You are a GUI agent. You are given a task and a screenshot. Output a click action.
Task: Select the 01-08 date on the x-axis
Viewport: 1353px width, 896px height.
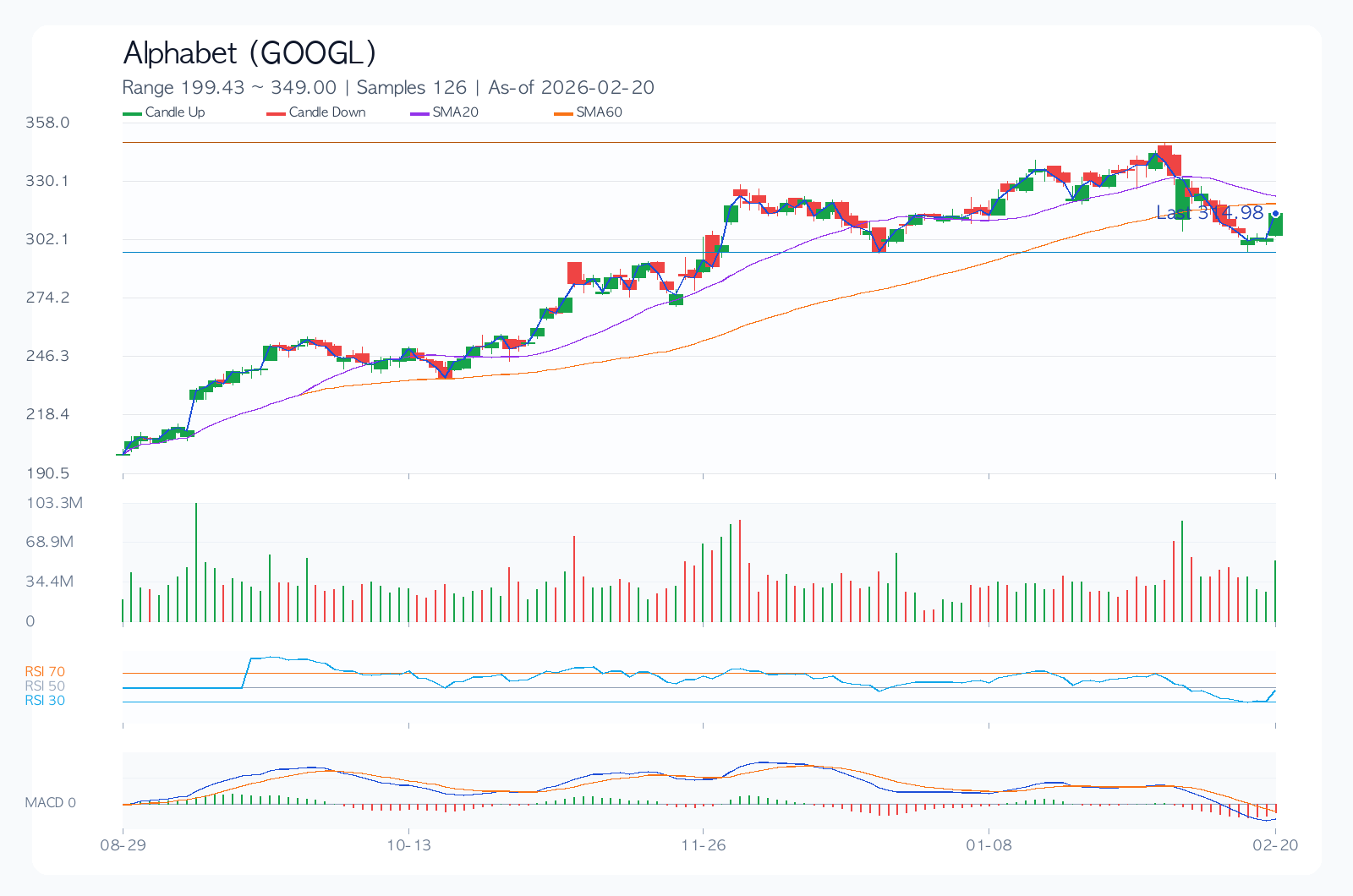(x=989, y=845)
